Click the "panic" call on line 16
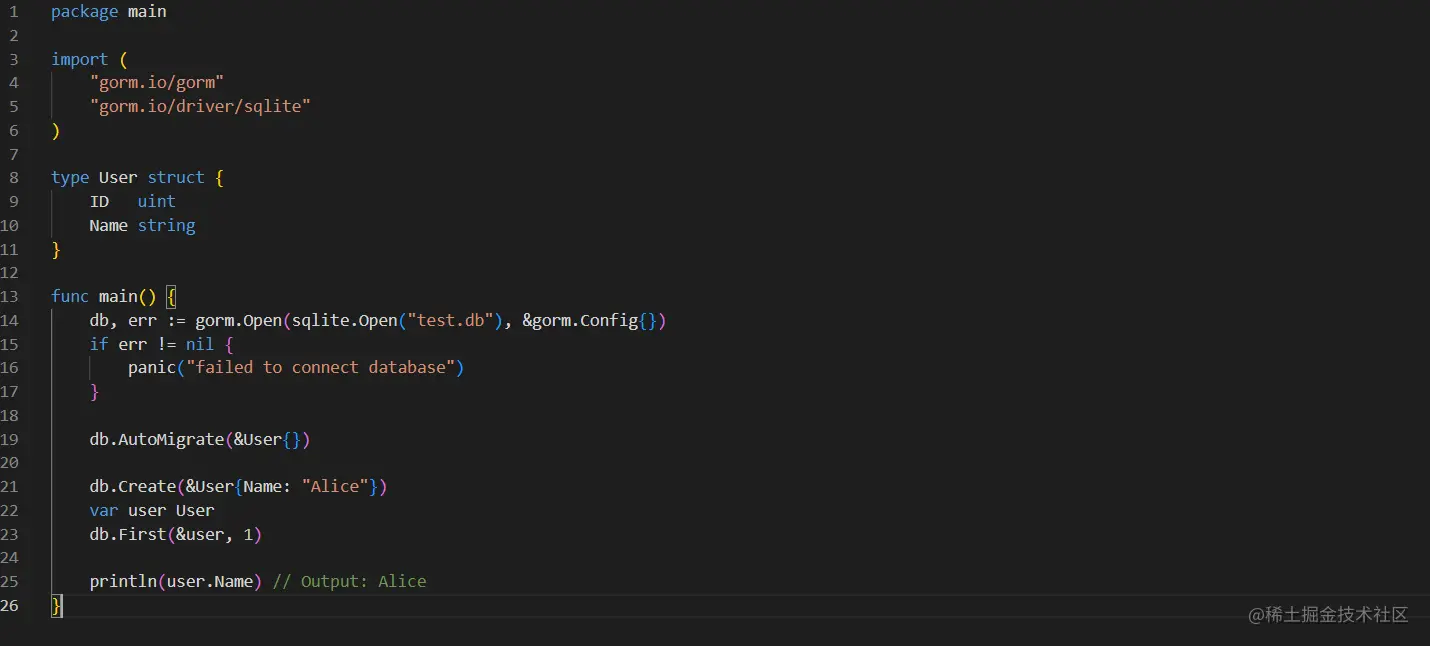Image resolution: width=1430 pixels, height=646 pixels. pos(152,367)
